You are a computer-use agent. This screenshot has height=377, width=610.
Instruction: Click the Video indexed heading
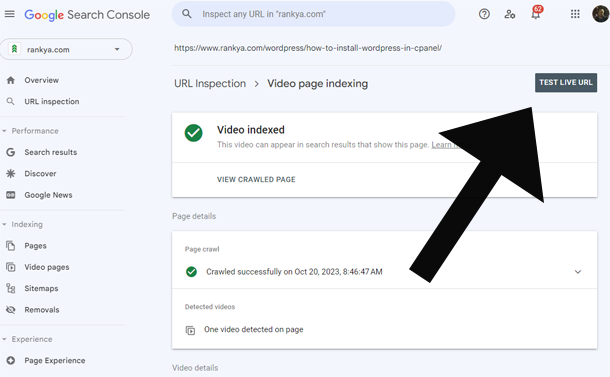251,130
